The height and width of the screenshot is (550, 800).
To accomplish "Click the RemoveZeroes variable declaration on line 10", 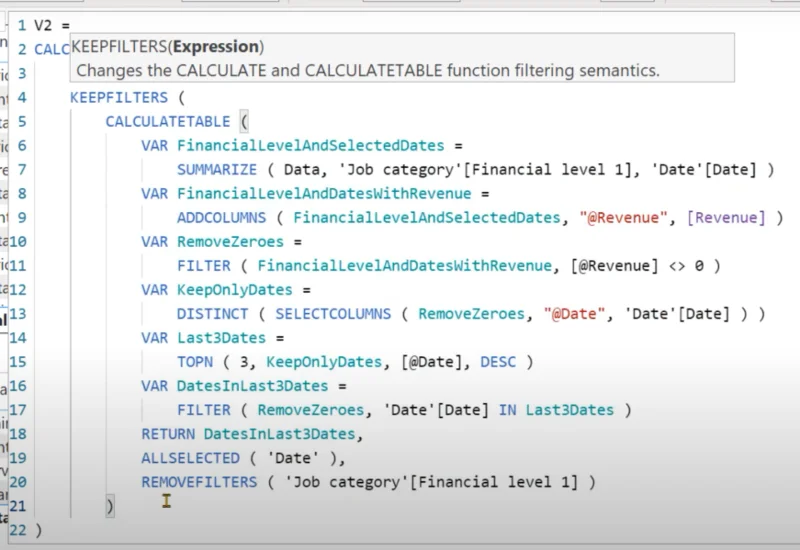I will [x=230, y=242].
